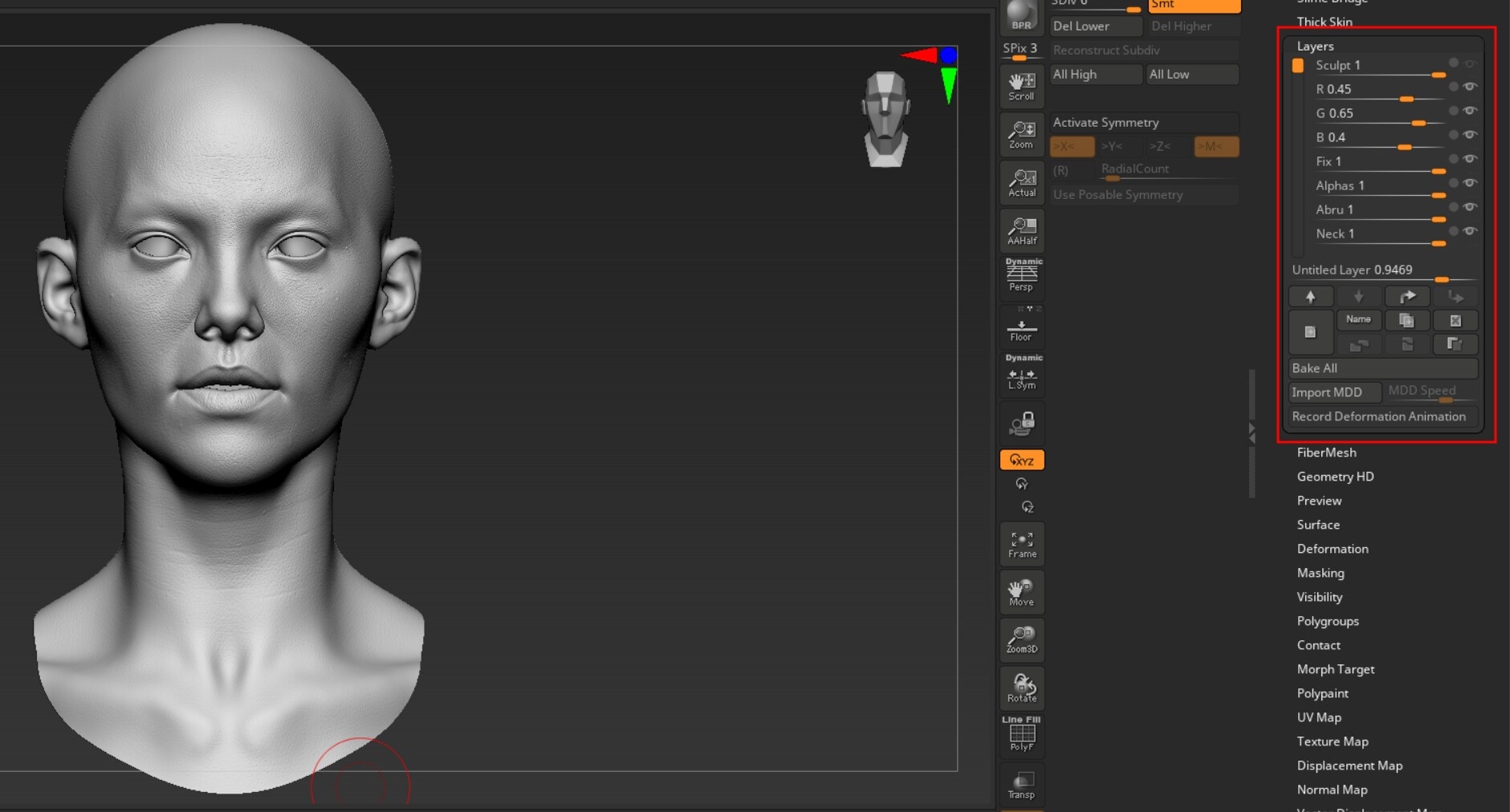Expand the Polygroups subpalette

pyautogui.click(x=1328, y=621)
